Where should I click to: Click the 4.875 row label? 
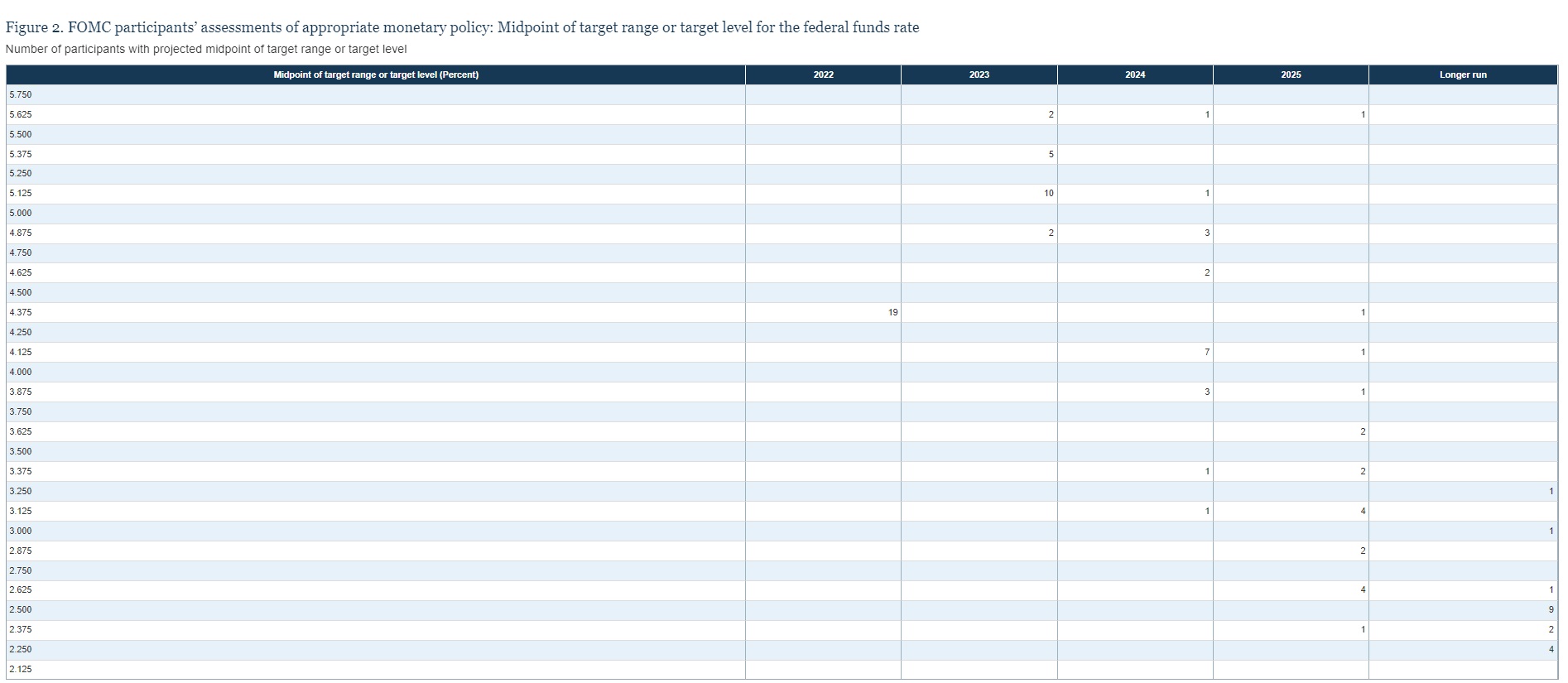point(21,233)
